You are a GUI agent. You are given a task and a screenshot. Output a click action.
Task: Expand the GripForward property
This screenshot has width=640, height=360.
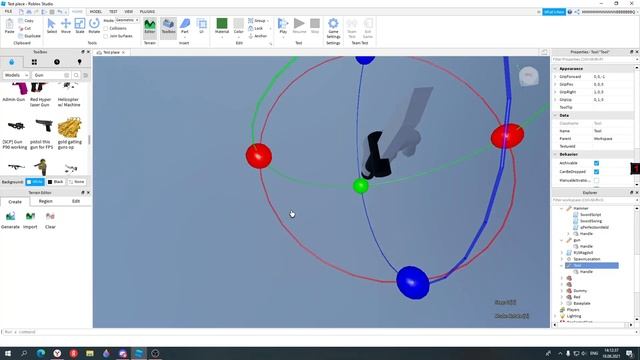[x=555, y=77]
